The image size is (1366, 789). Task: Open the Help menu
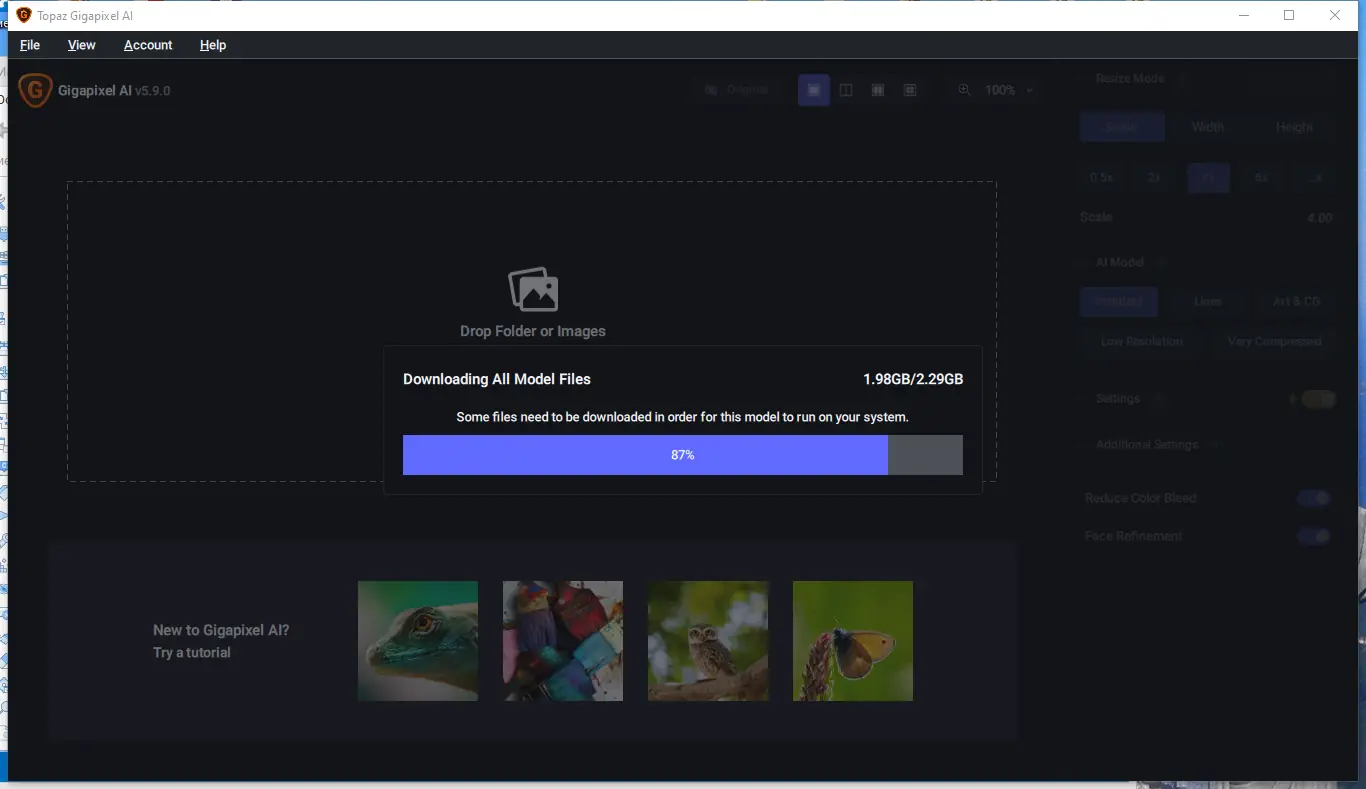(213, 45)
